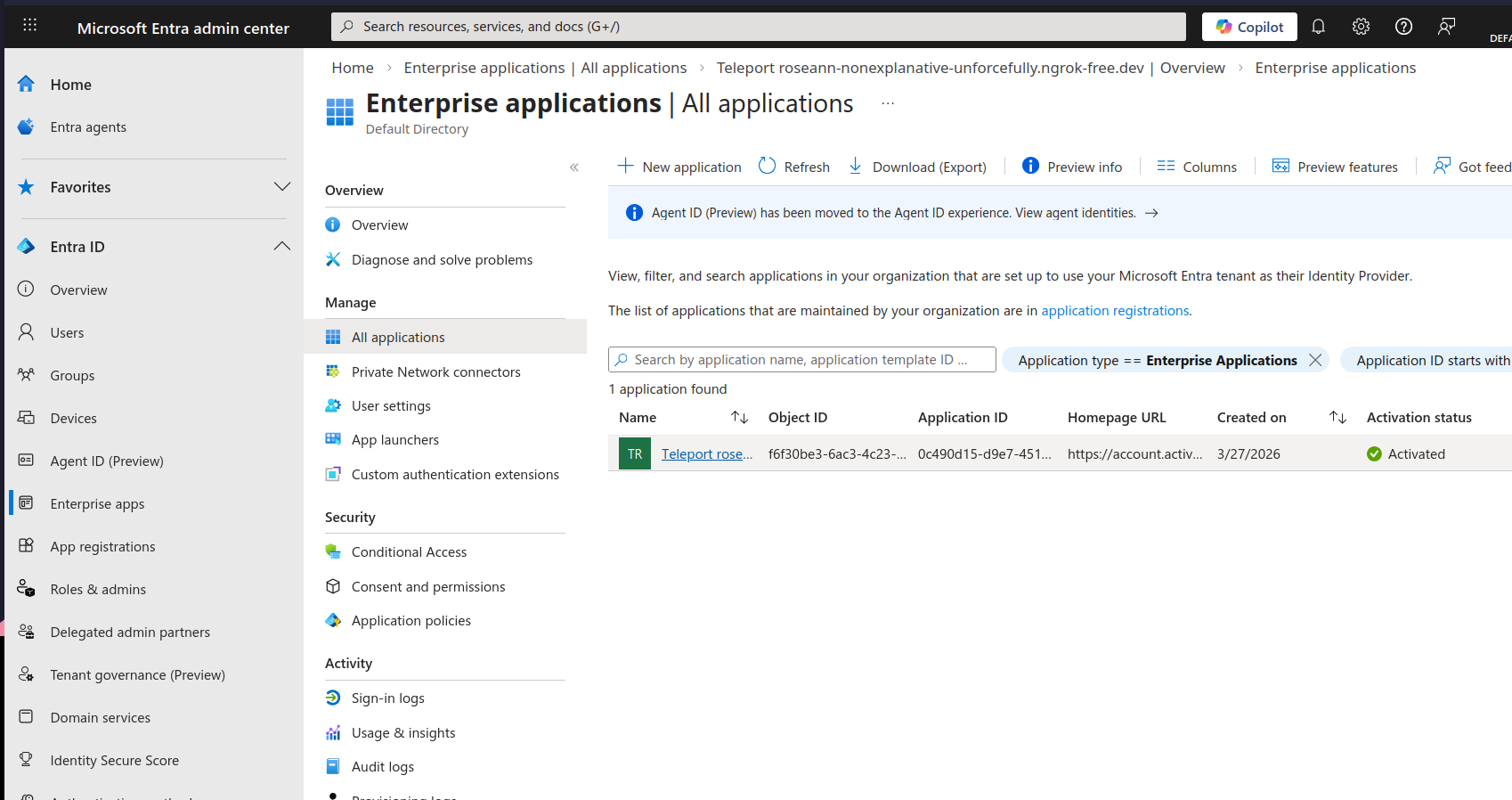Click the Identity Secure Score trophy icon
Image resolution: width=1512 pixels, height=800 pixels.
[27, 760]
